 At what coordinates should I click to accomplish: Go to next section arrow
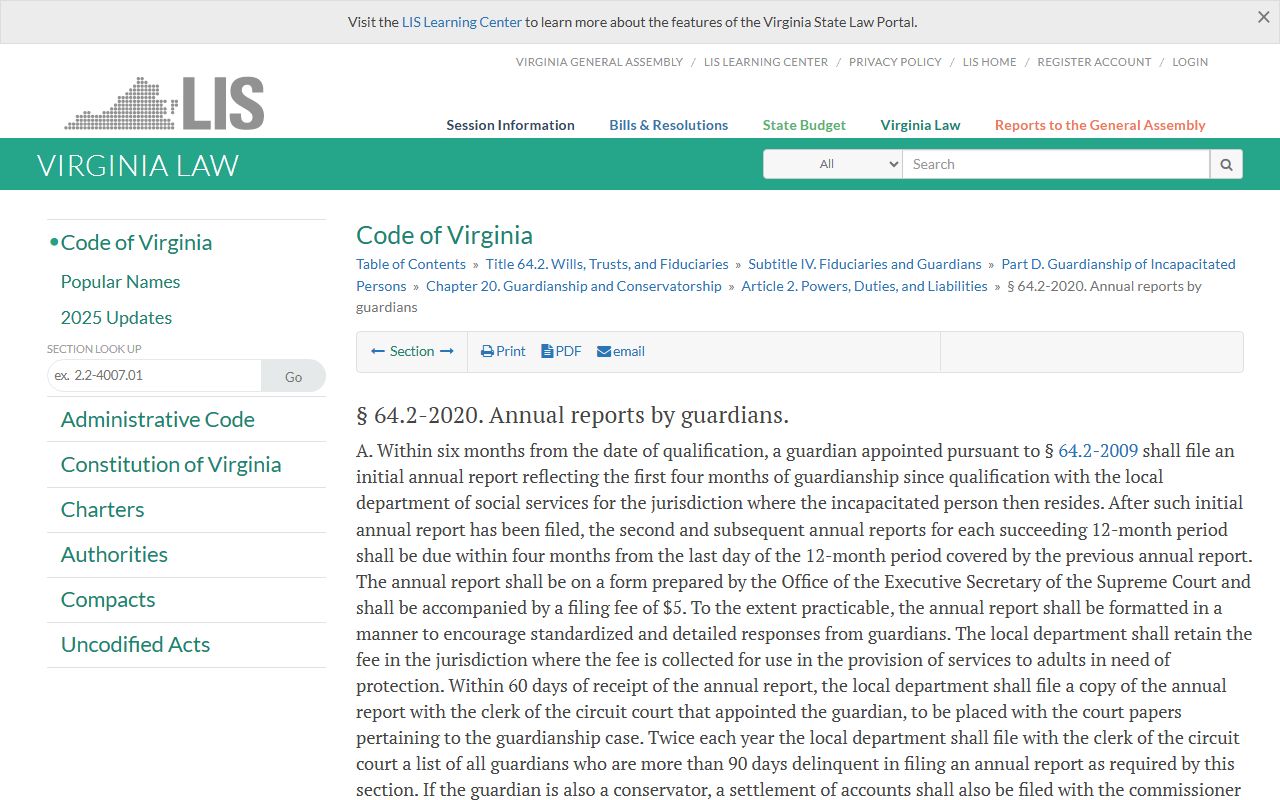coord(447,351)
